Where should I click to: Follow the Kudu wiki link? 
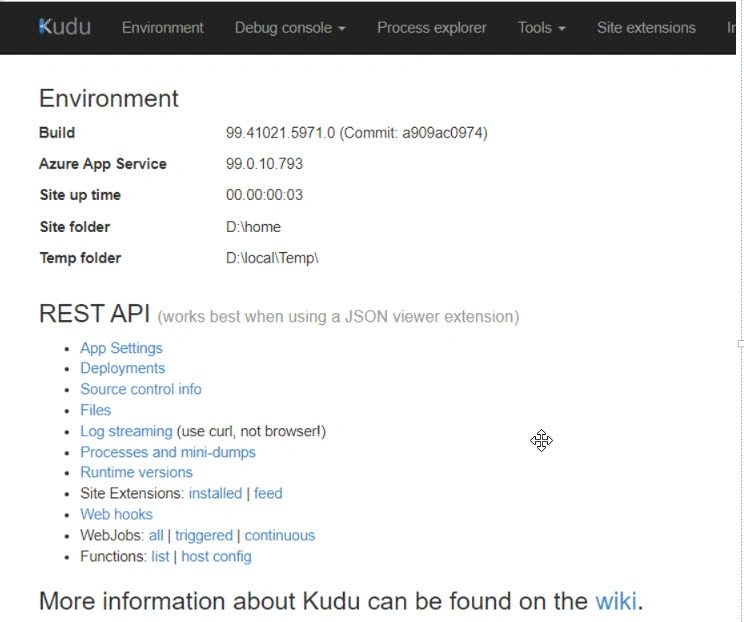(616, 601)
